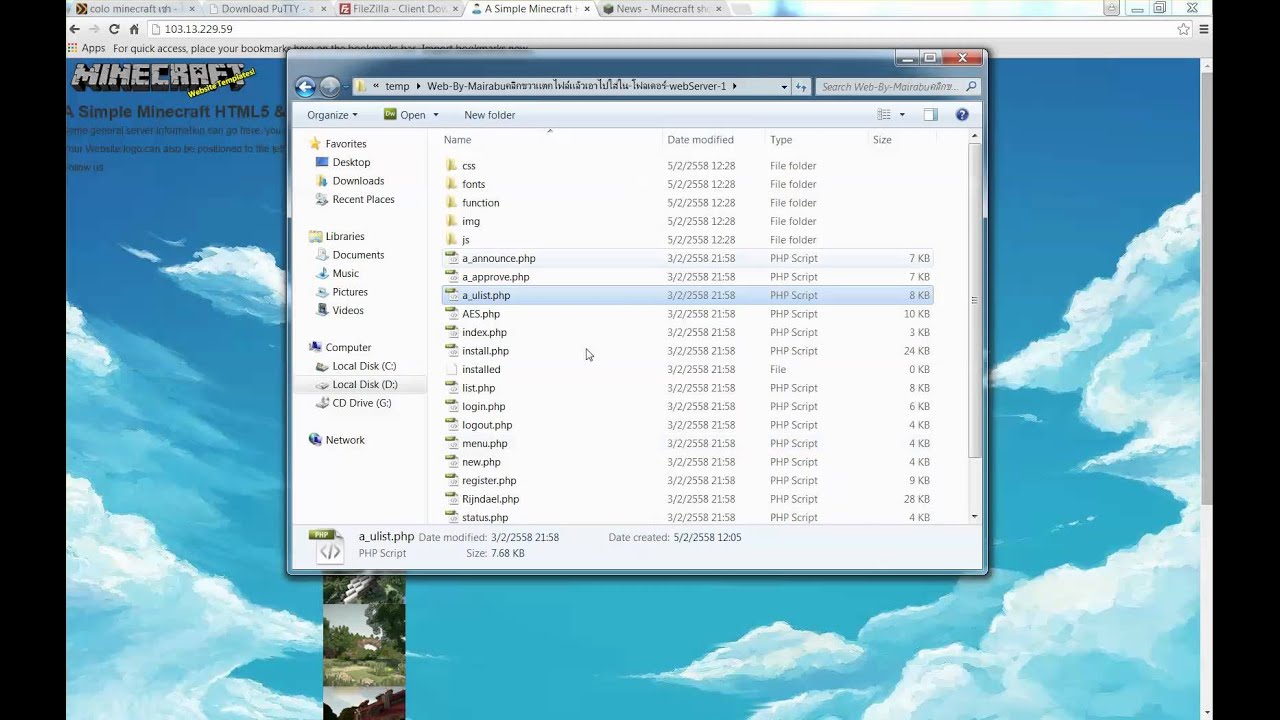Screen dimensions: 1280x720
Task: Open Local Disk (C:)
Action: click(x=364, y=366)
